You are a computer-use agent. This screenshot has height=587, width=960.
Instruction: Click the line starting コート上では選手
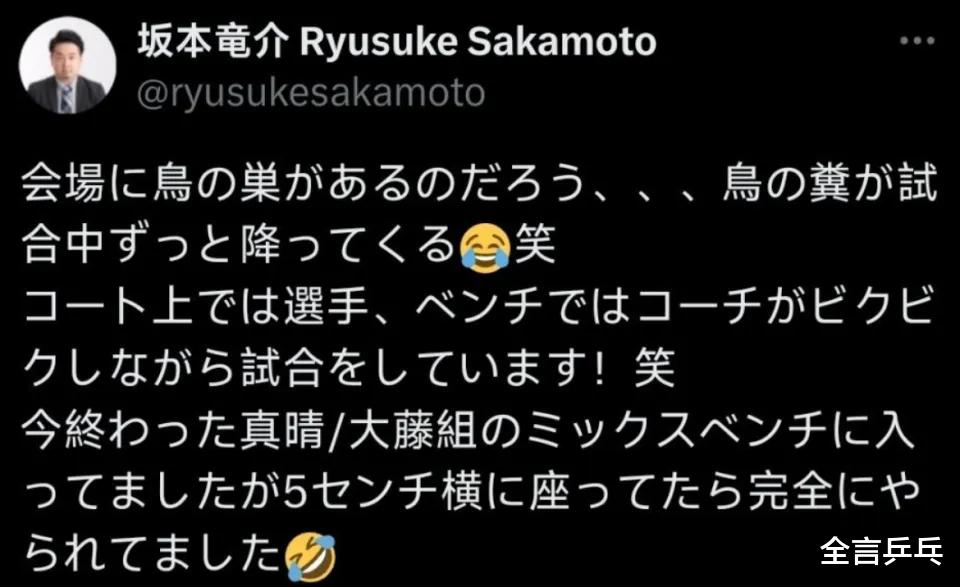[479, 307]
